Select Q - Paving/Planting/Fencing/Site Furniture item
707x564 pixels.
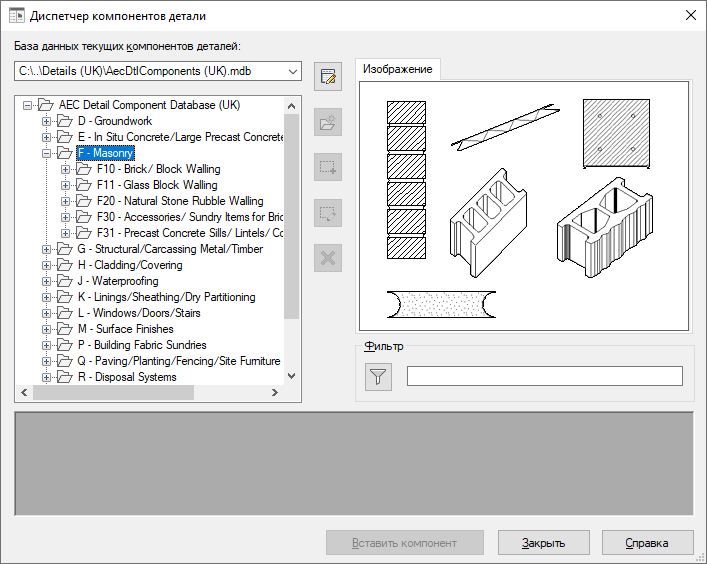(x=179, y=361)
